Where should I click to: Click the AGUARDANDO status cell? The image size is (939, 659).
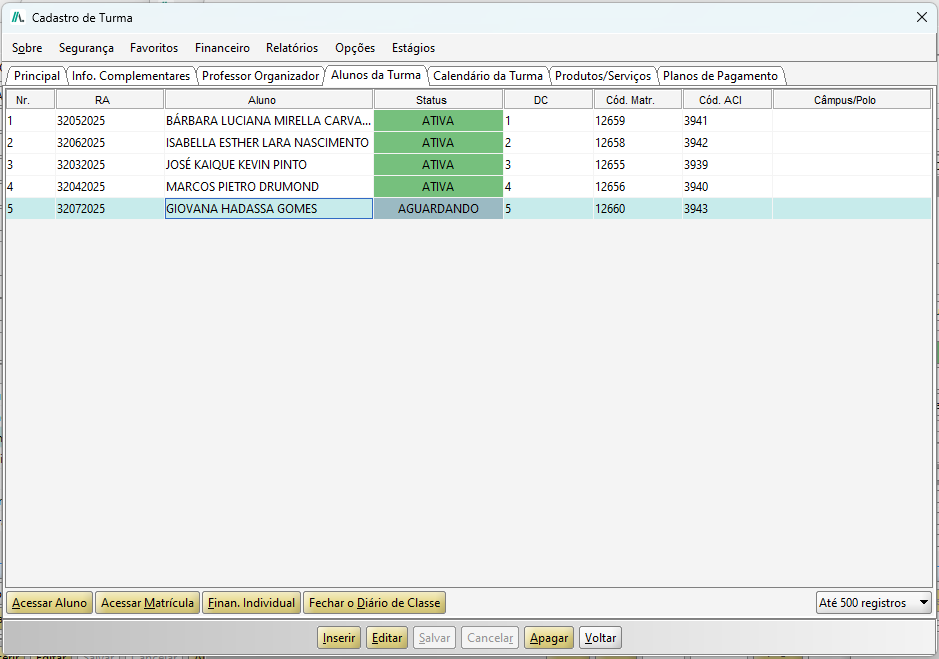pos(438,208)
